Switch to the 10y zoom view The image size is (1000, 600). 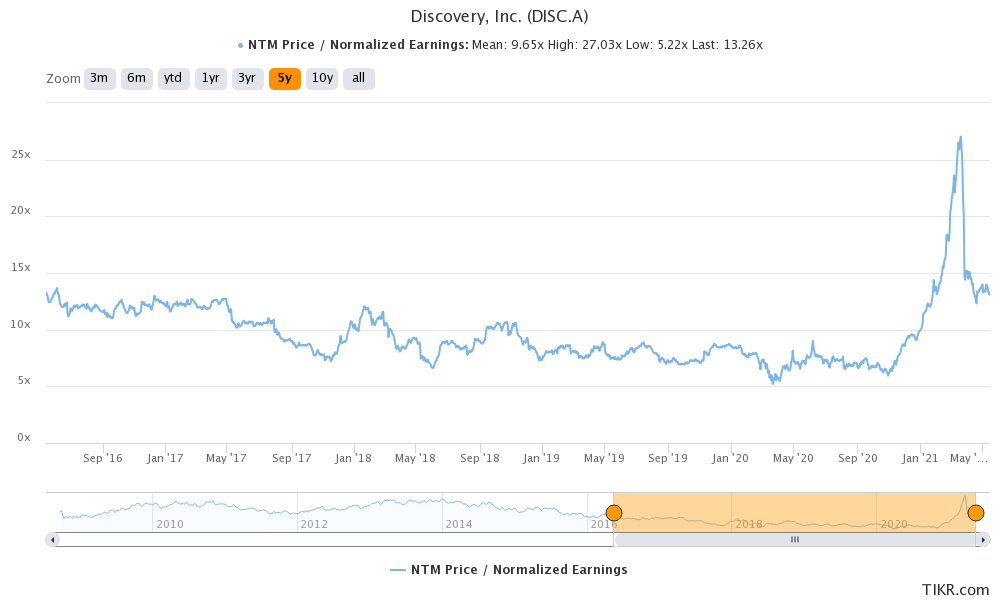(x=321, y=78)
